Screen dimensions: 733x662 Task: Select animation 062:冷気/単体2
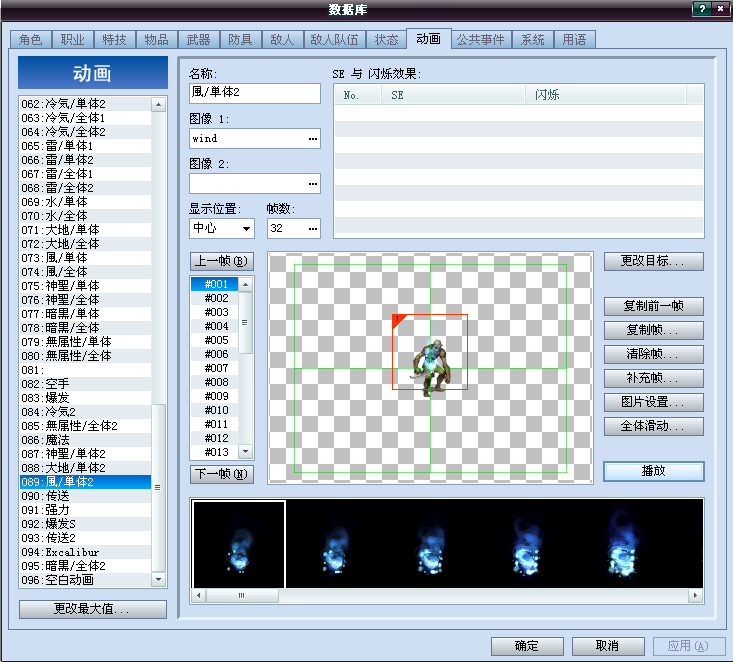(x=86, y=104)
